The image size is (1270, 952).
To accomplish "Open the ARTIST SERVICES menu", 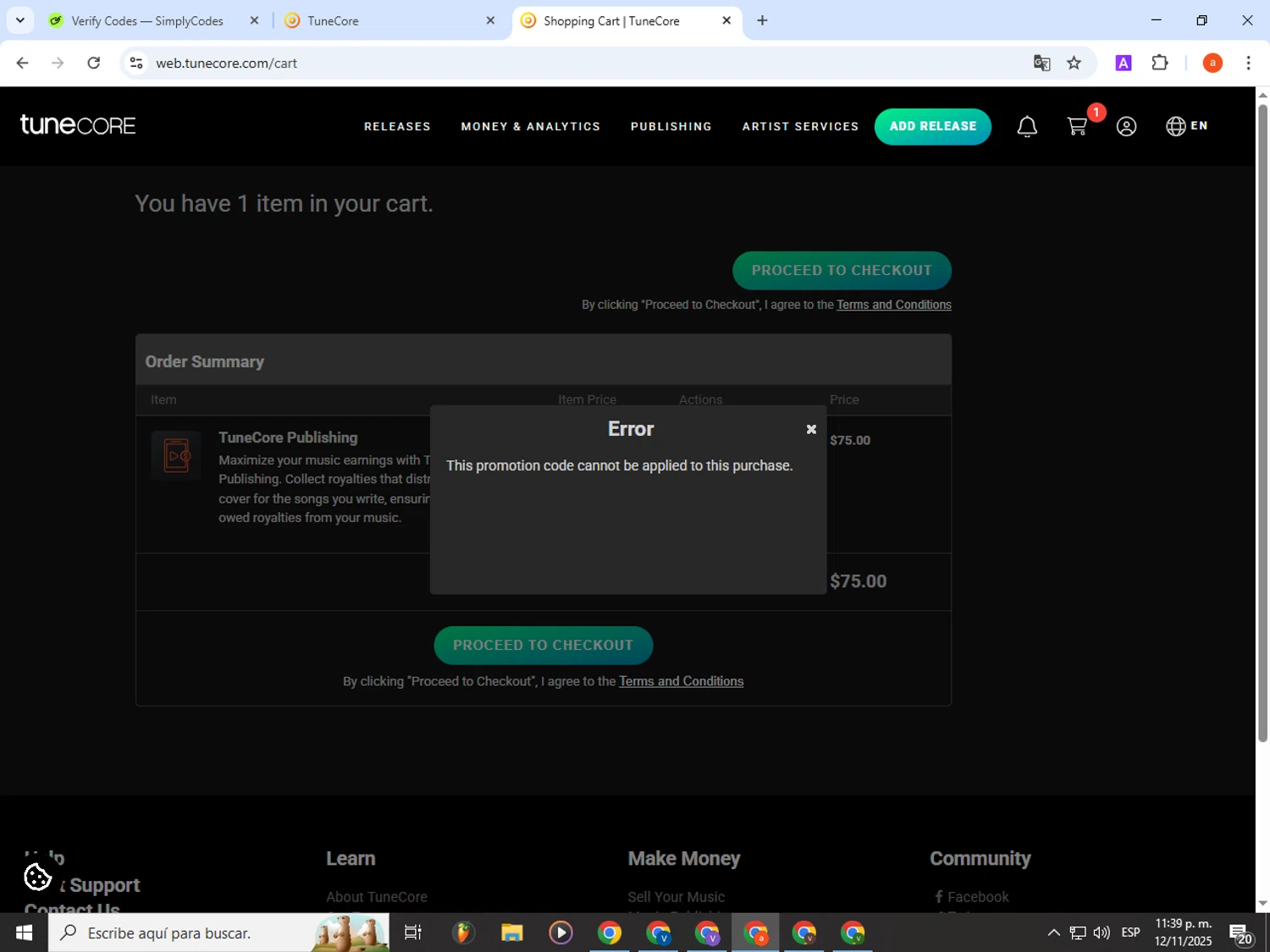I will (x=800, y=127).
